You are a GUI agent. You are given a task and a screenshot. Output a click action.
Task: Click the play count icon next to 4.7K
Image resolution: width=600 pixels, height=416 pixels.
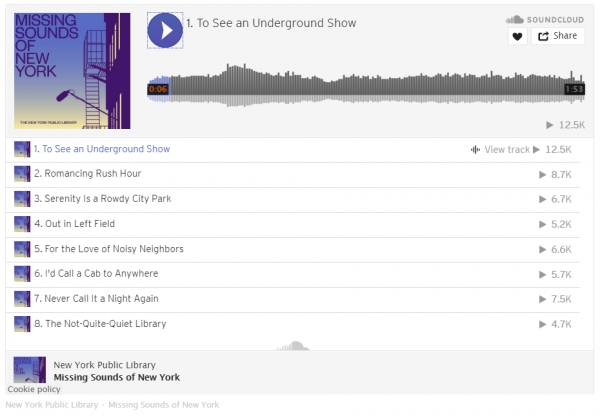point(542,325)
